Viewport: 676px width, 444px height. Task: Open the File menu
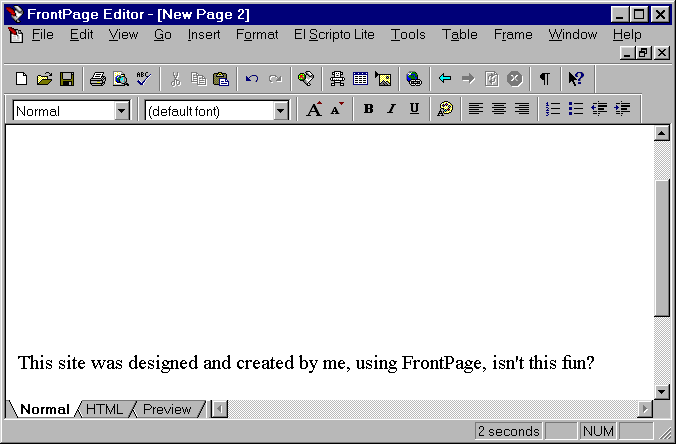pos(43,34)
